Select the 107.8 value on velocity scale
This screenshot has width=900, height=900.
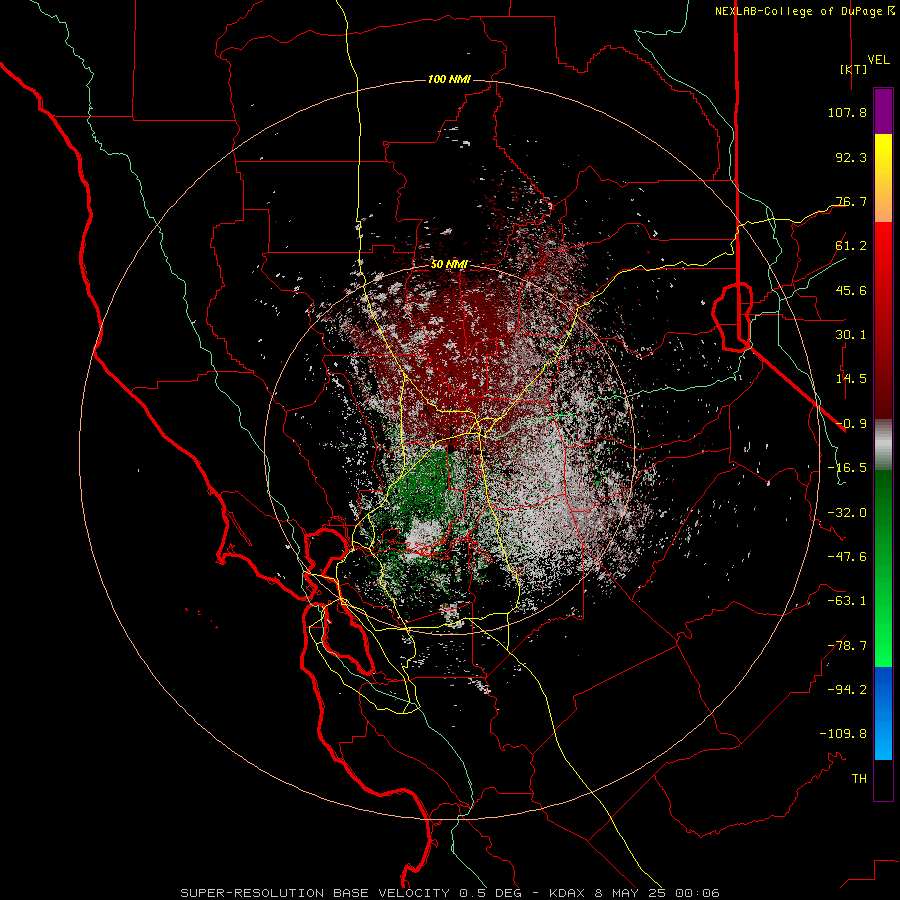pyautogui.click(x=847, y=112)
